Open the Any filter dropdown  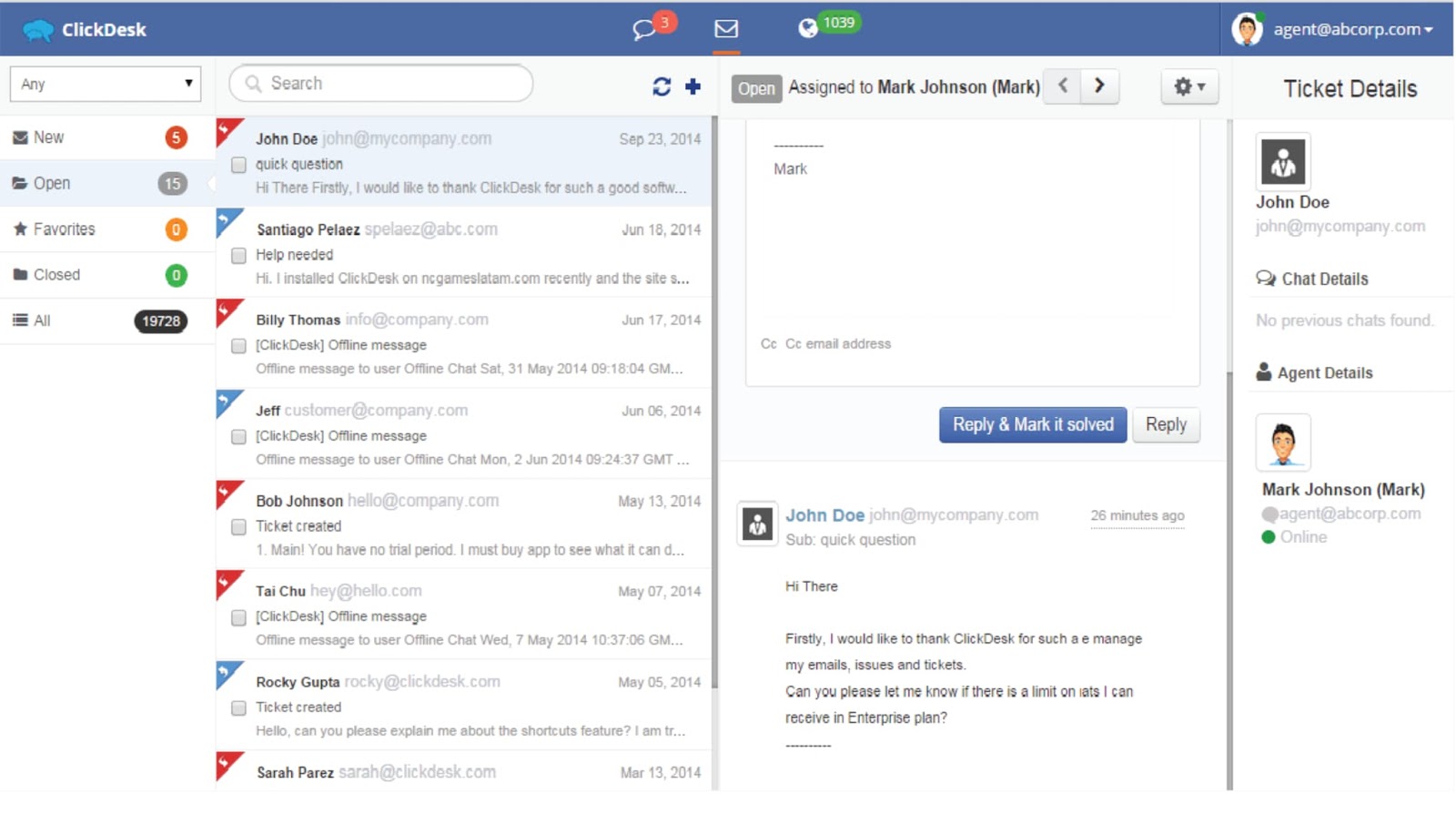coord(106,84)
